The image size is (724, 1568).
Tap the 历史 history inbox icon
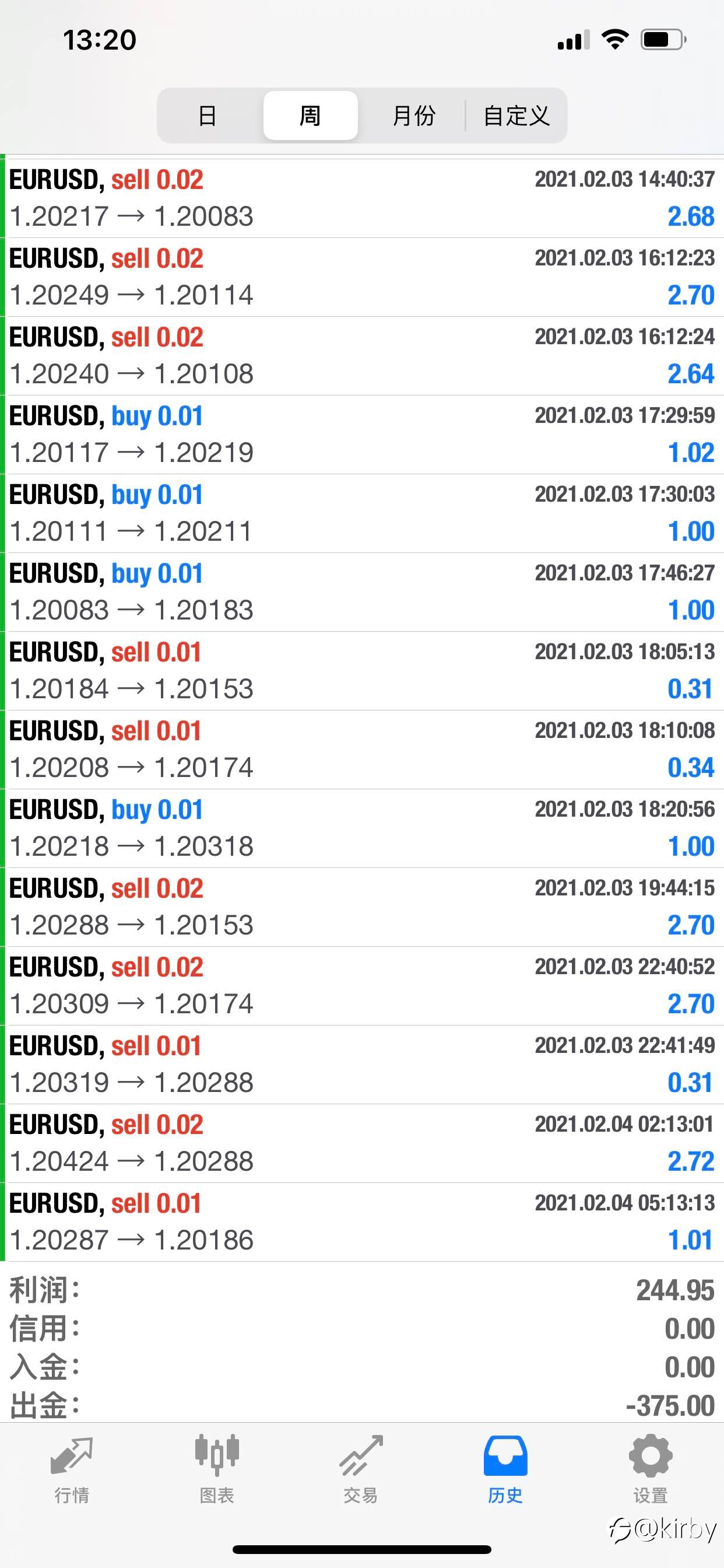[505, 1455]
